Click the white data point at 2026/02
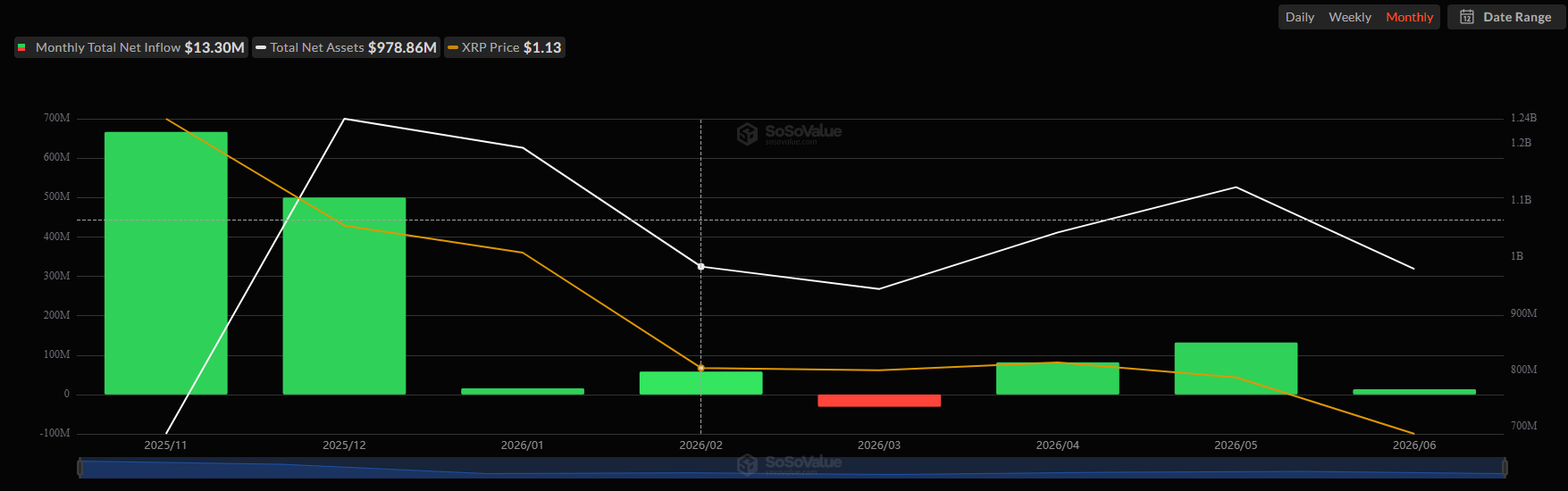Viewport: 1568px width, 491px height. pos(700,267)
